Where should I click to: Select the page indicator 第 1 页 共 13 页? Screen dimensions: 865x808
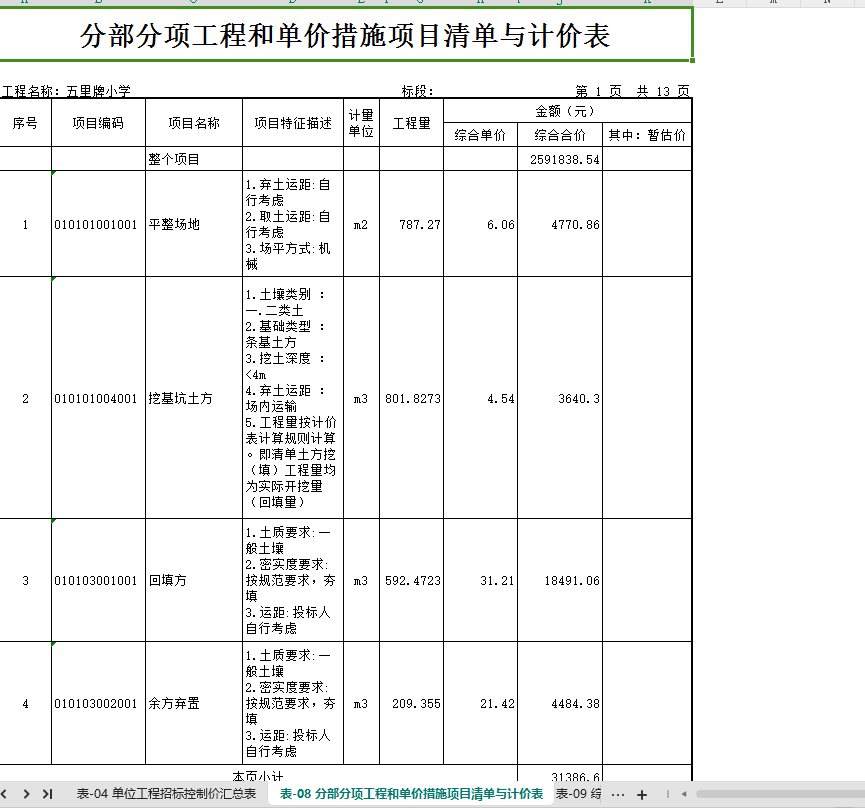(x=632, y=91)
